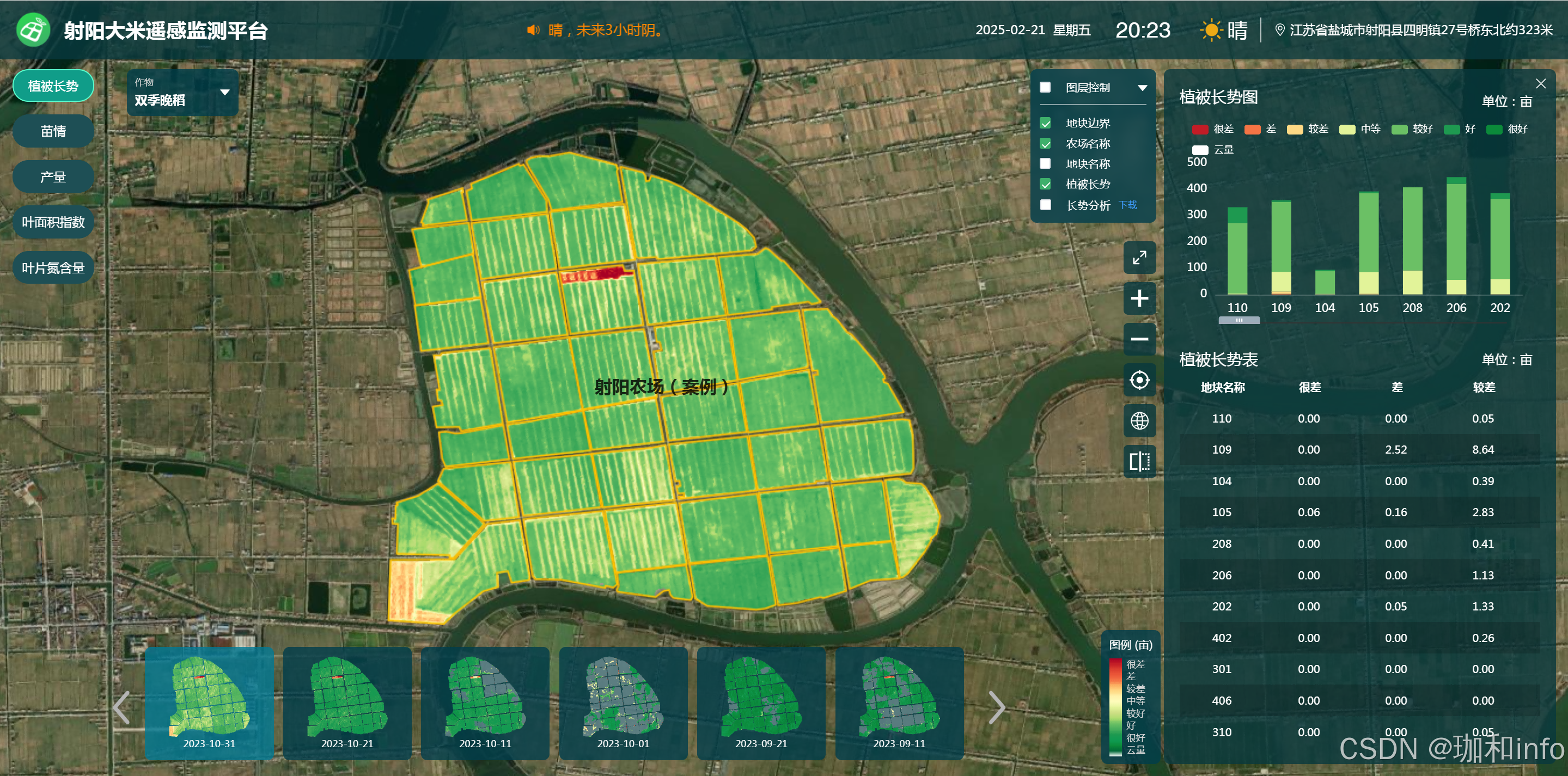Click the locate target icon
This screenshot has height=776, width=1568.
click(x=1139, y=380)
